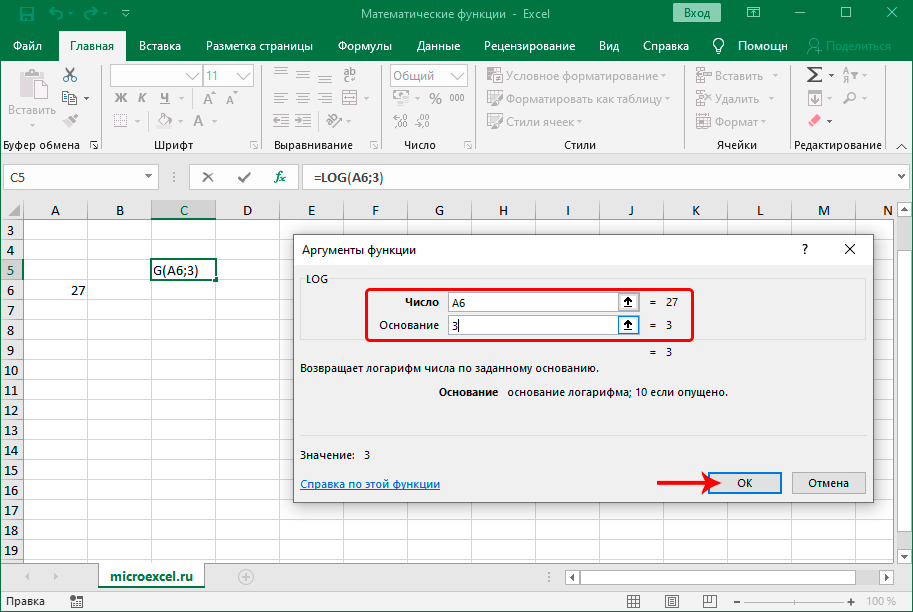913x612 pixels.
Task: Confirm the formula with the checkmark icon
Action: pyautogui.click(x=244, y=177)
